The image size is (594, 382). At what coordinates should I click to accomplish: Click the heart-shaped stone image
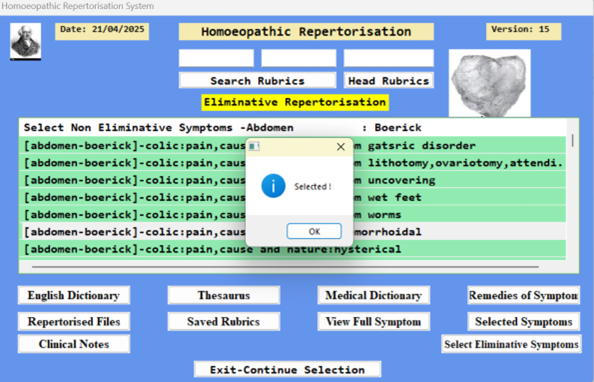point(489,83)
